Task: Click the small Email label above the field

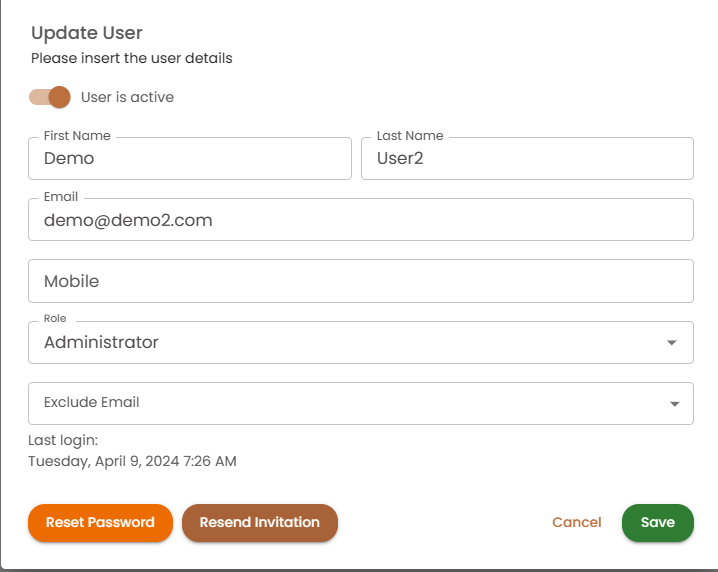Action: (x=61, y=197)
